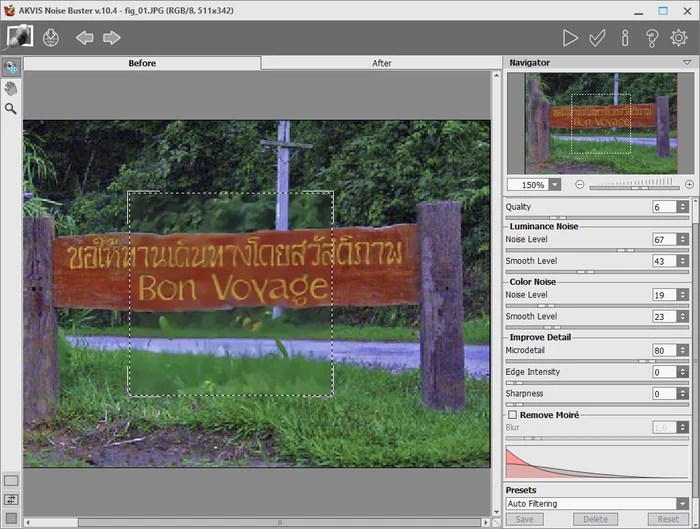Open preferences with the gear icon
The image size is (700, 529).
(679, 38)
